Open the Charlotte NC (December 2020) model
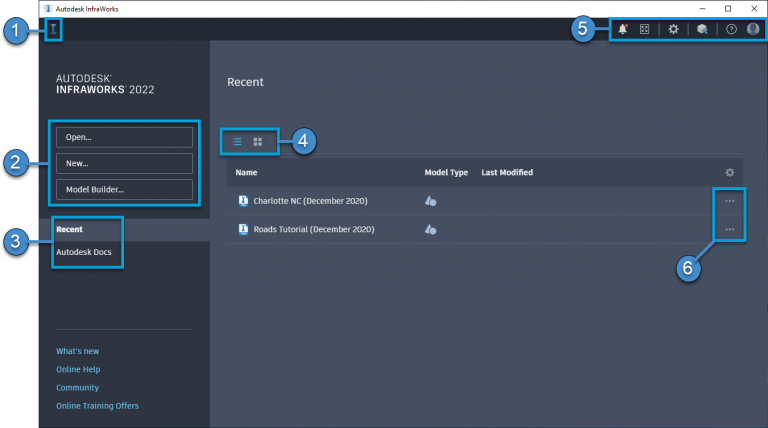 [310, 201]
